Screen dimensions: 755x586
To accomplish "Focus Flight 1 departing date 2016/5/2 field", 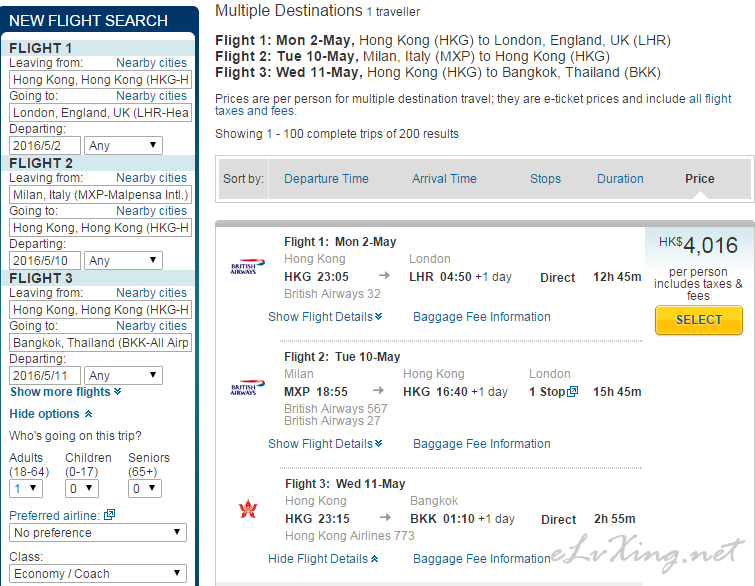I will (x=45, y=145).
